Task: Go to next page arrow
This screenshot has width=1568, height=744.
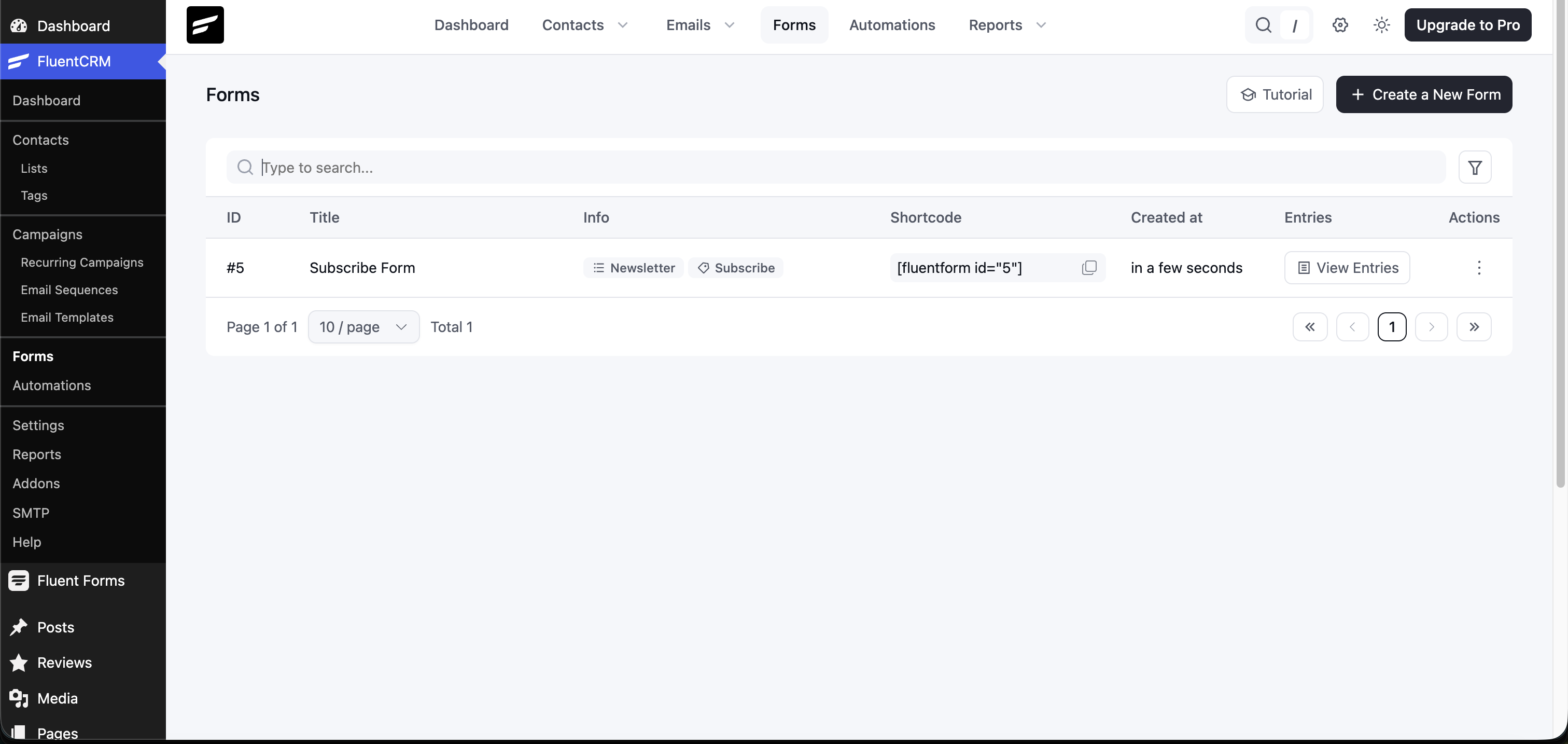Action: (1431, 327)
